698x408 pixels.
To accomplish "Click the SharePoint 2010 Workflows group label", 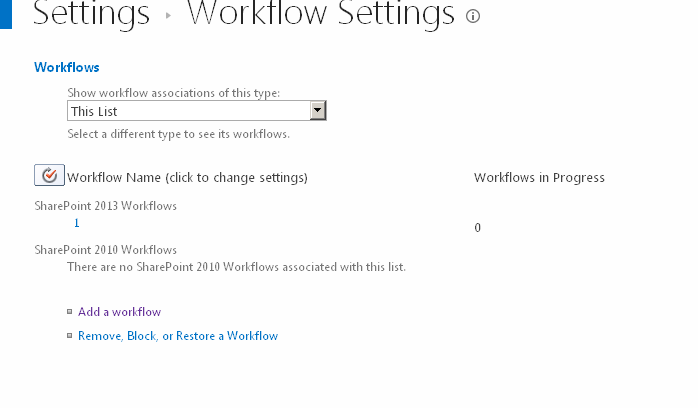I will point(106,250).
